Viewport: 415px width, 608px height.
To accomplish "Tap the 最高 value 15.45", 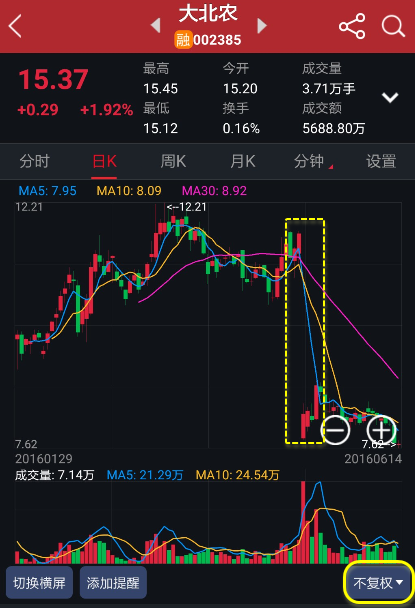I will [x=161, y=89].
